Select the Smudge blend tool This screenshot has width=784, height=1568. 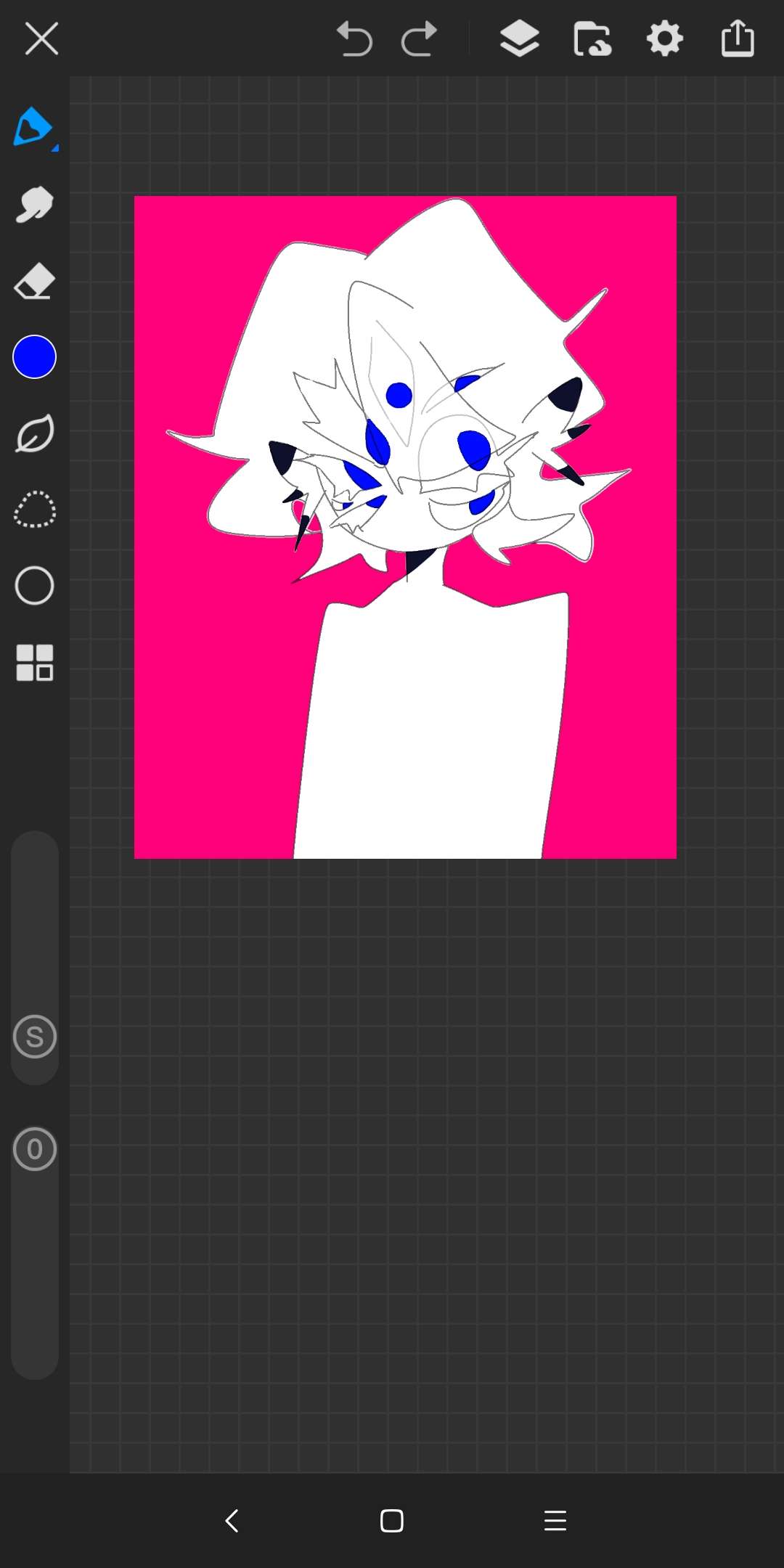(34, 205)
